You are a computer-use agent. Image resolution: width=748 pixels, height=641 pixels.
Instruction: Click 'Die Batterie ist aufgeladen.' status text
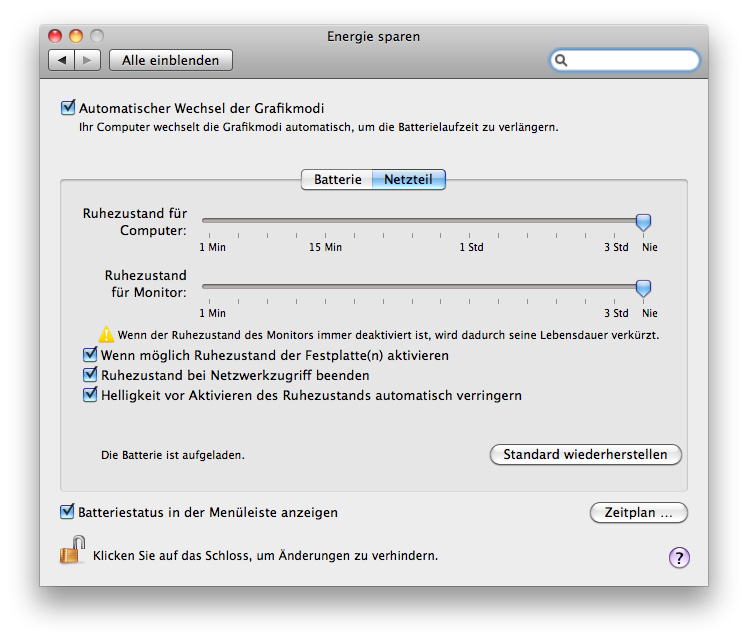[173, 455]
